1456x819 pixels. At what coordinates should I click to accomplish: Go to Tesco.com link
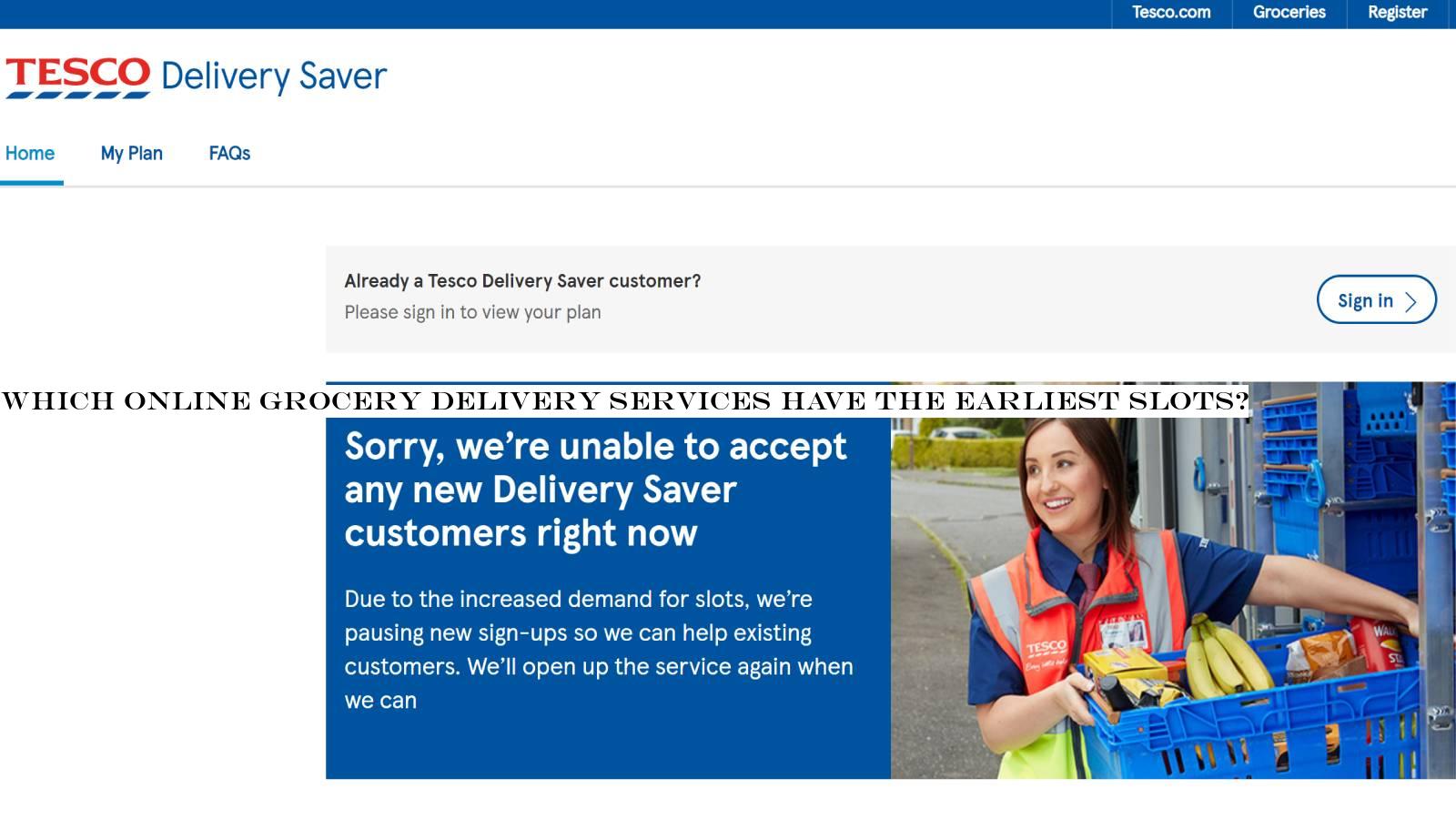pos(1171,13)
